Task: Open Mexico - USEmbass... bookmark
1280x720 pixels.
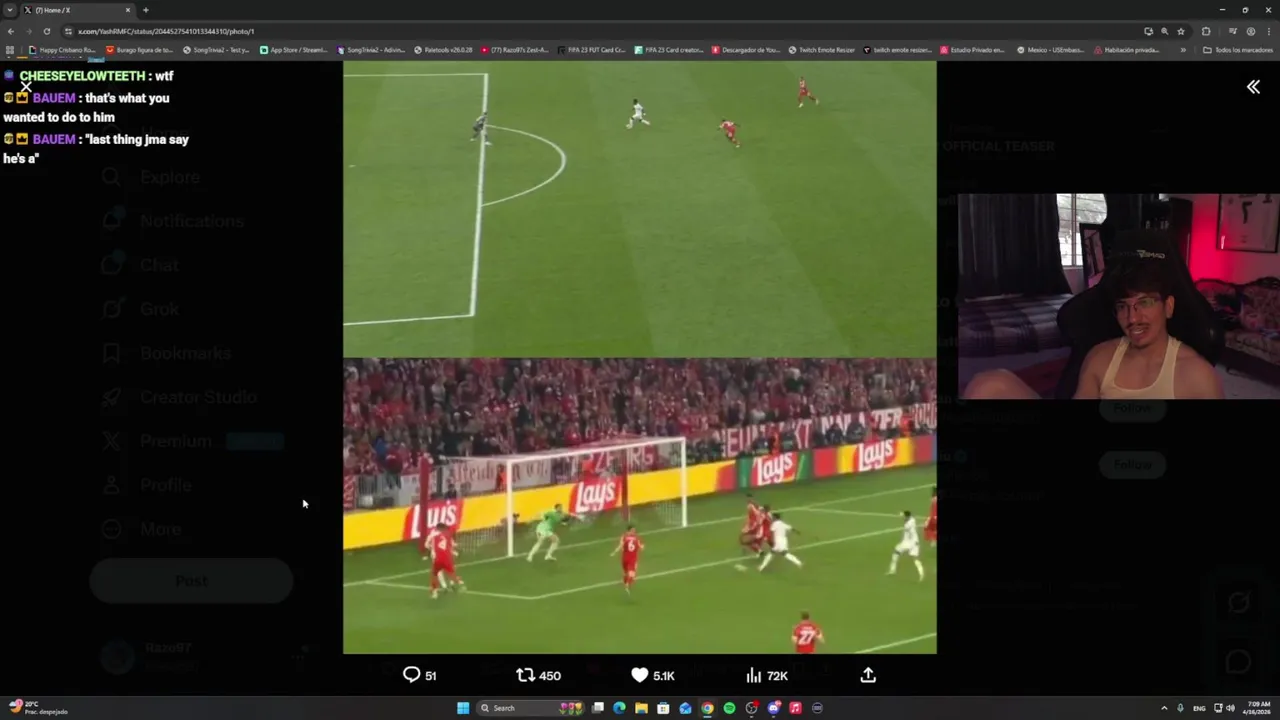Action: pyautogui.click(x=1051, y=50)
